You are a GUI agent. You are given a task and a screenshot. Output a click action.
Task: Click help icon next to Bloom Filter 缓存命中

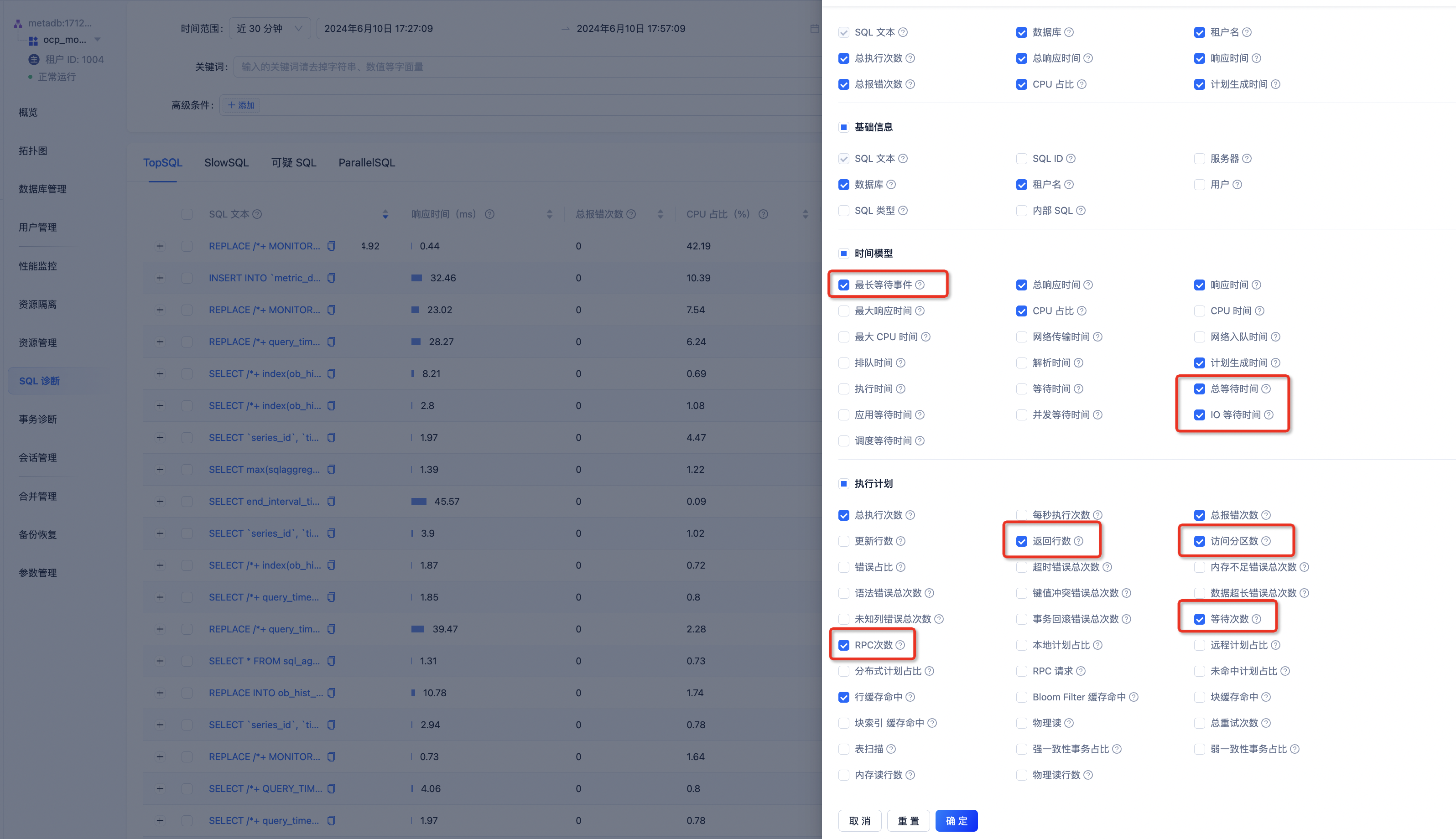pos(1133,697)
